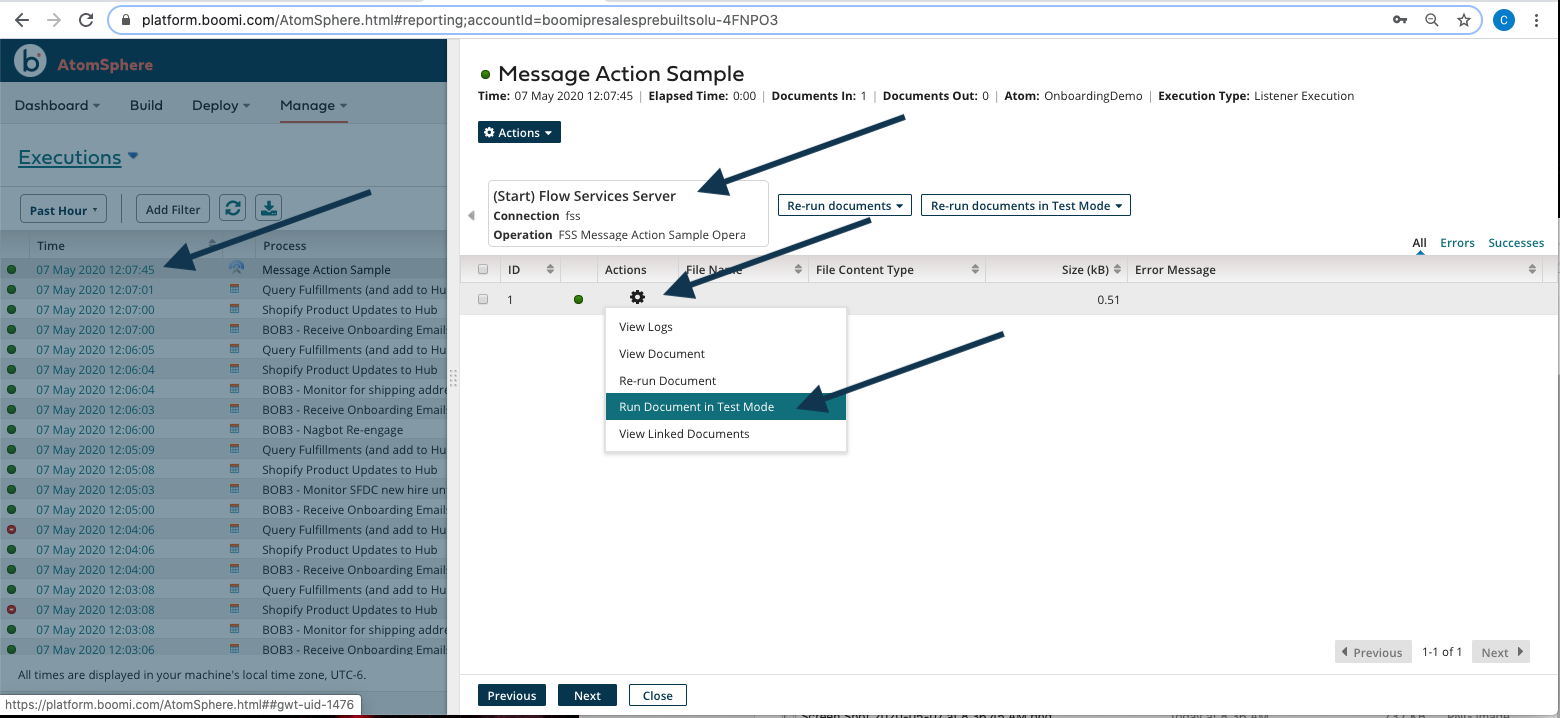
Task: Click process icon for 12:07:01 Query Fulfillments row
Action: click(x=236, y=289)
